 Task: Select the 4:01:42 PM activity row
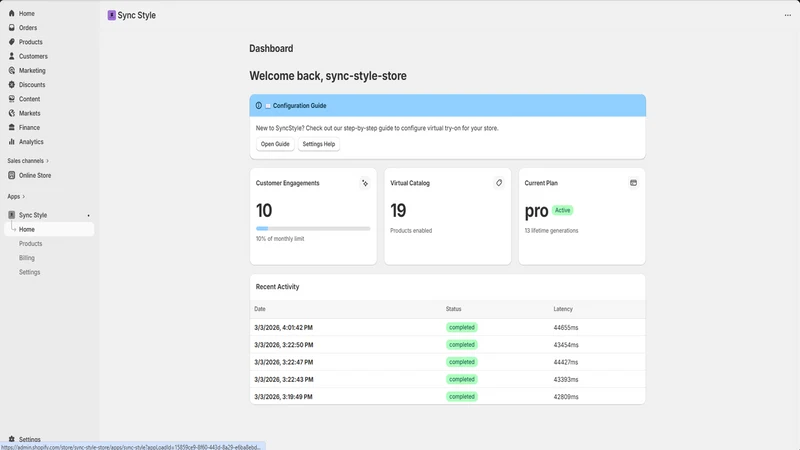447,328
